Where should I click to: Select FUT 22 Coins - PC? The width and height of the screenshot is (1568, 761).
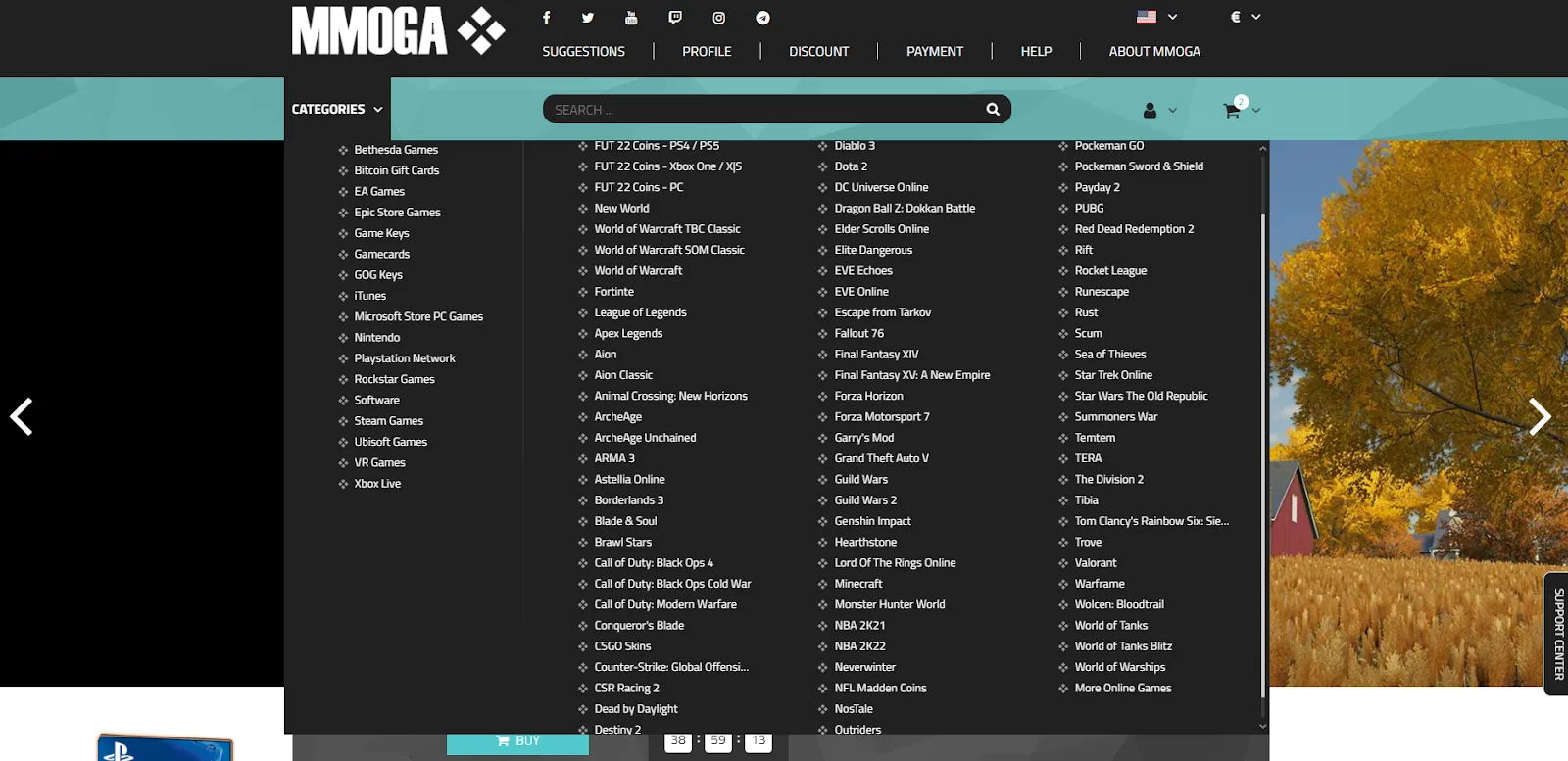click(x=638, y=187)
